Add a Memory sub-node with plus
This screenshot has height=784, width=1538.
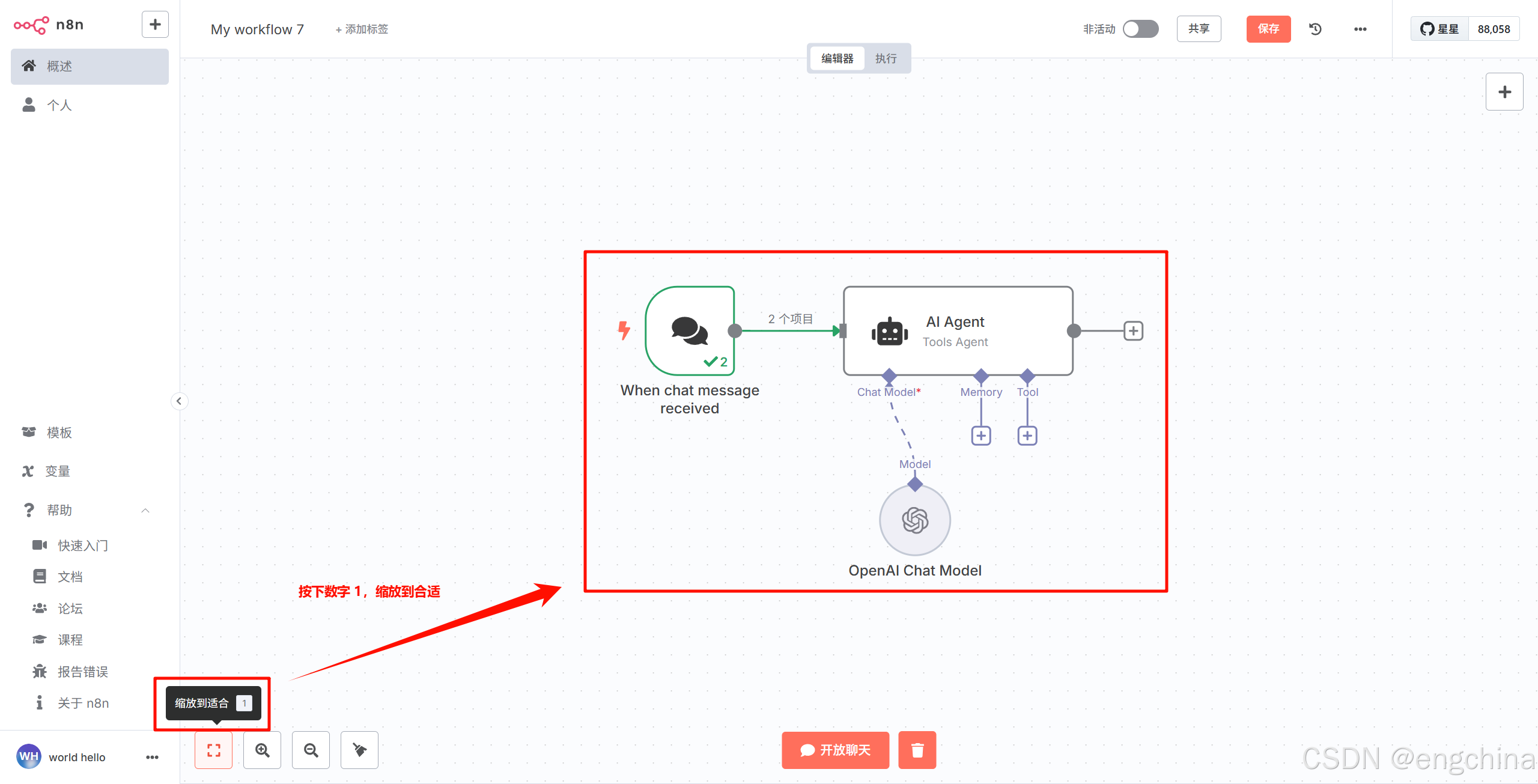(x=981, y=436)
